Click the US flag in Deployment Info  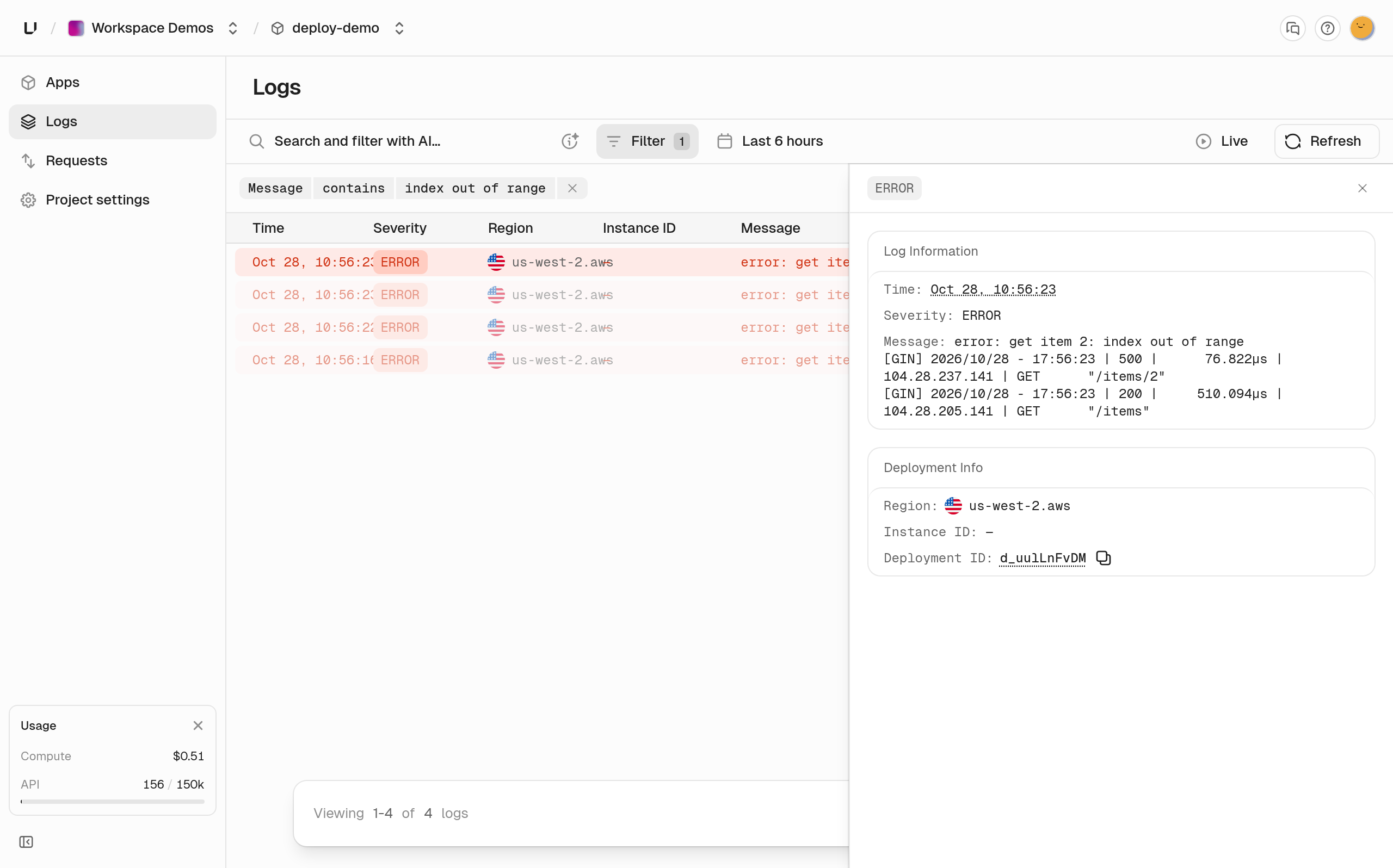[x=953, y=506]
